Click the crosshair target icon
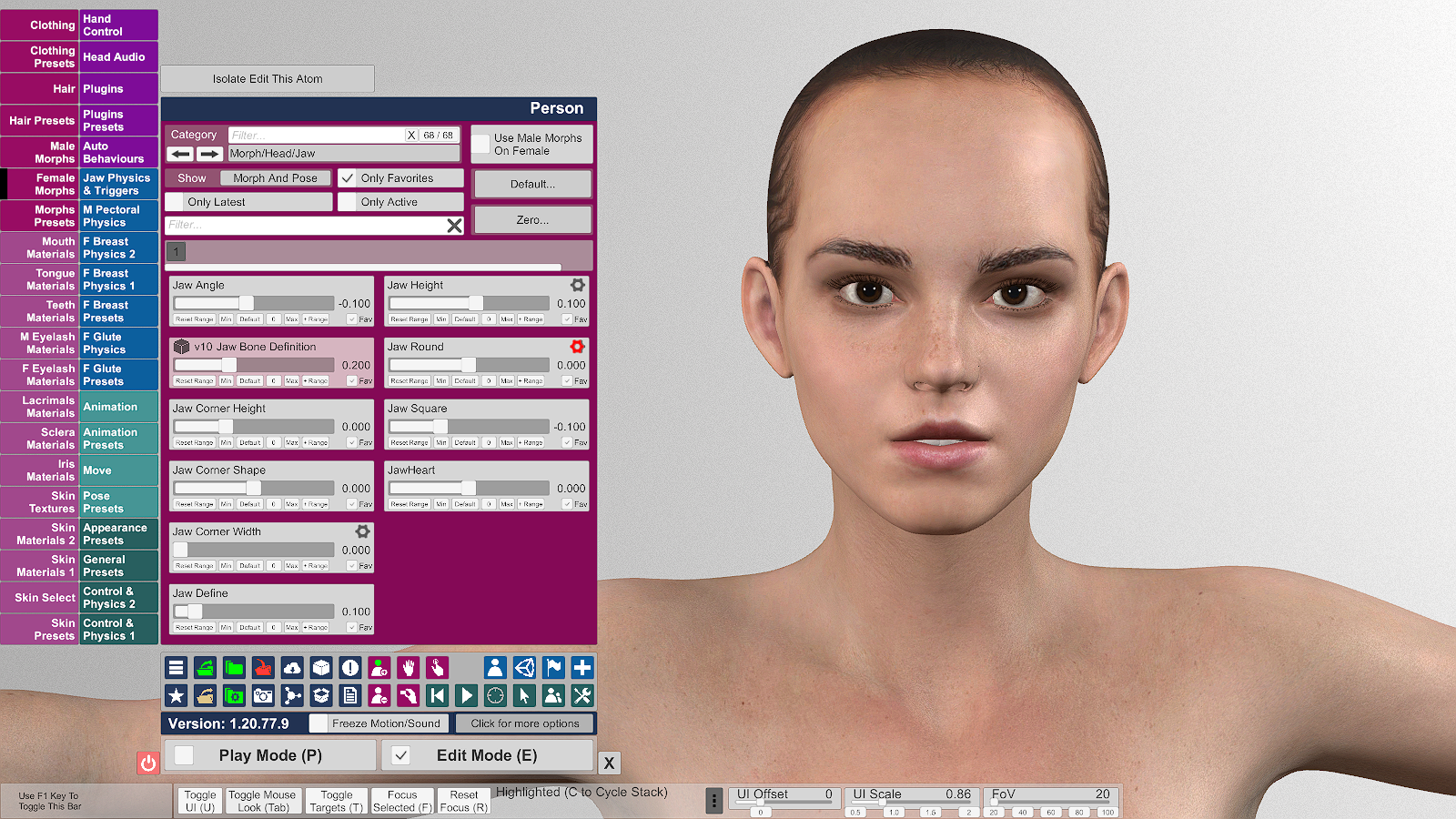 point(495,696)
